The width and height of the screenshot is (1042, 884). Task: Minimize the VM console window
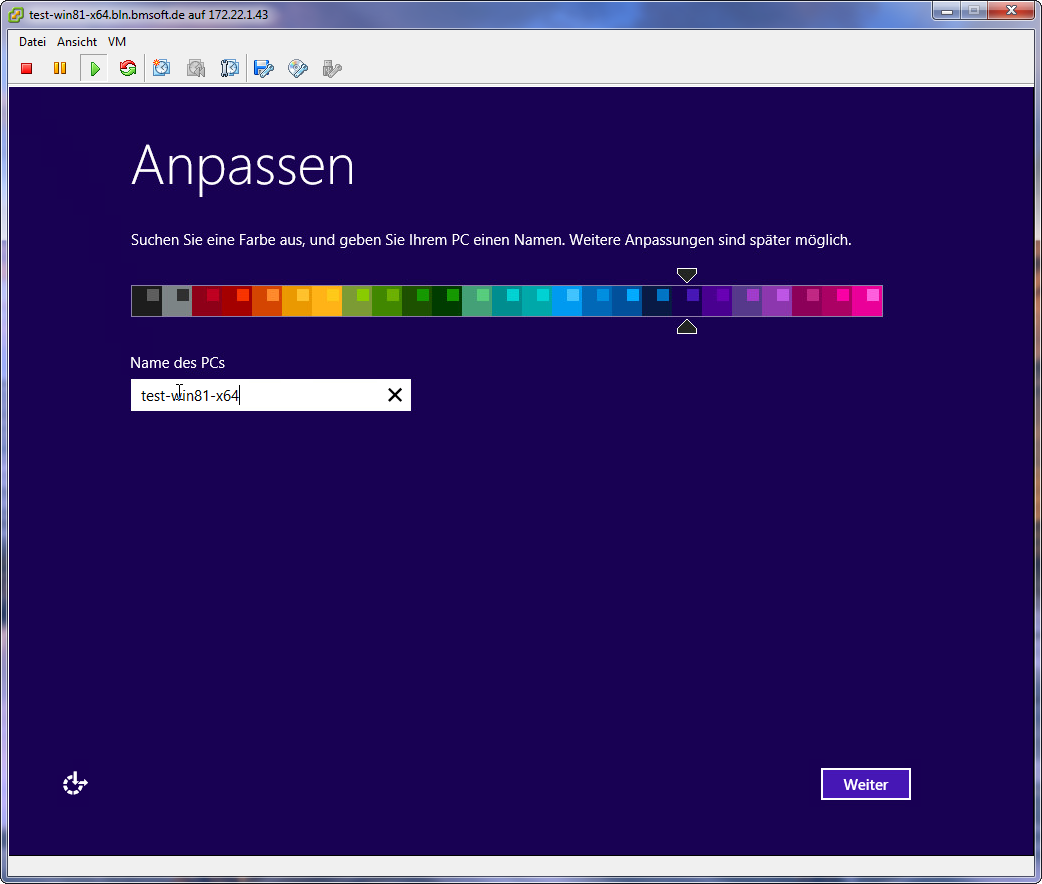click(x=947, y=11)
